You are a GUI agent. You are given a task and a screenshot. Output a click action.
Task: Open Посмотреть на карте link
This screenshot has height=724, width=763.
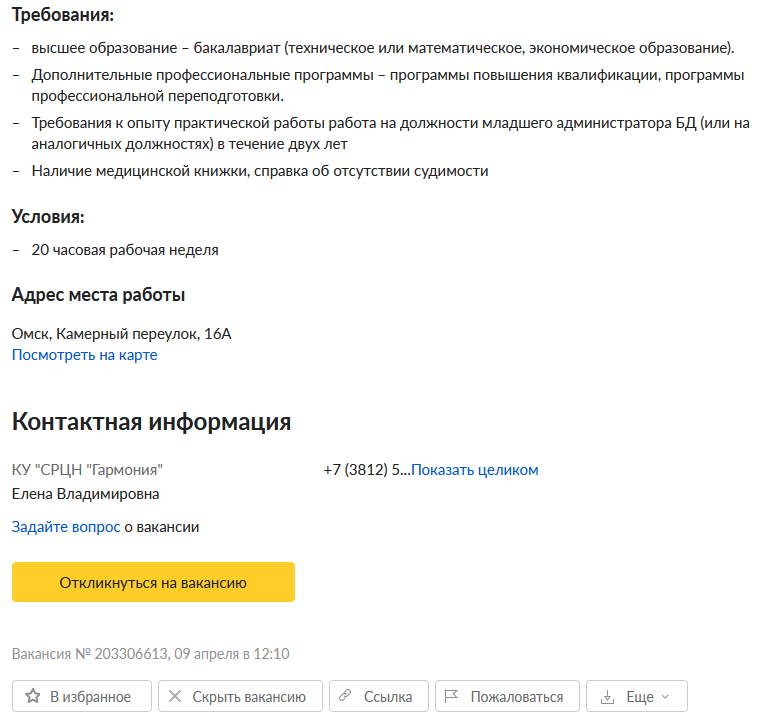pos(84,355)
